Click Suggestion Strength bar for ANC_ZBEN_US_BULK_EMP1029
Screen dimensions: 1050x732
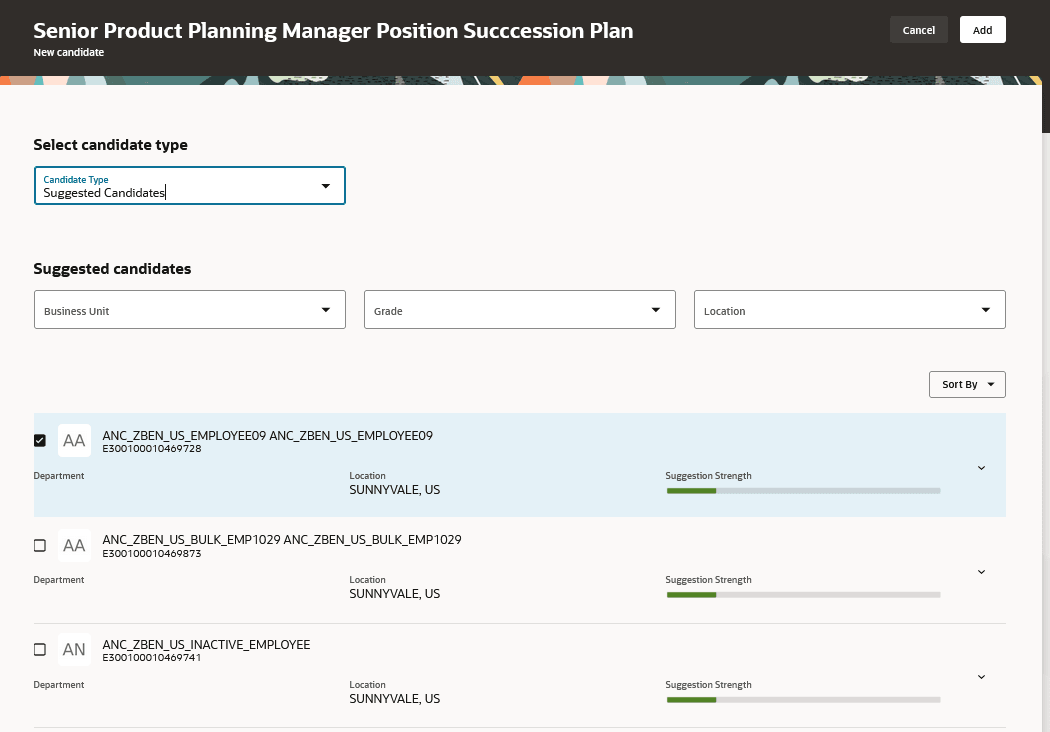click(x=803, y=595)
